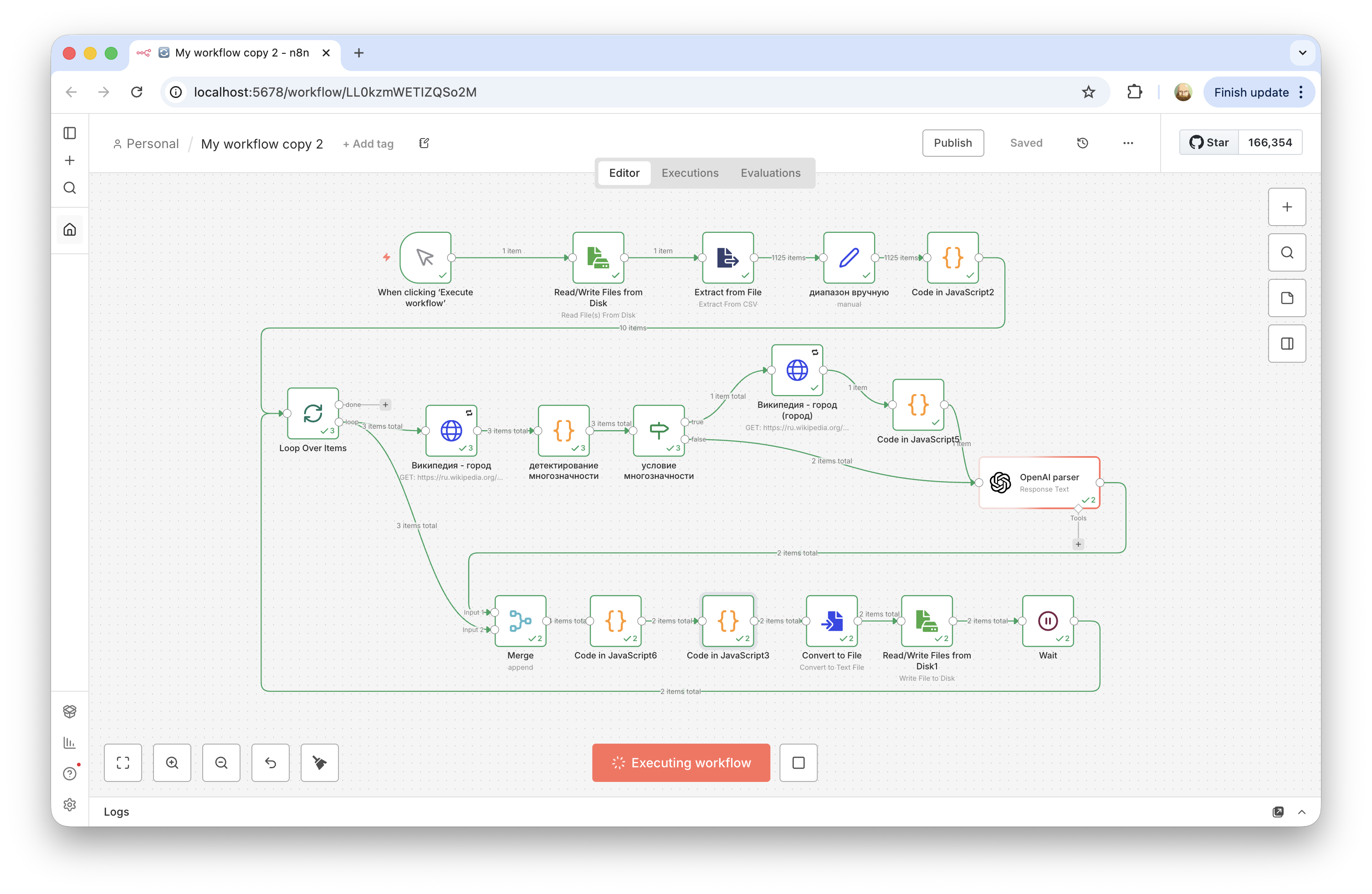Switch to the Executions tab
1372x894 pixels.
(x=690, y=173)
